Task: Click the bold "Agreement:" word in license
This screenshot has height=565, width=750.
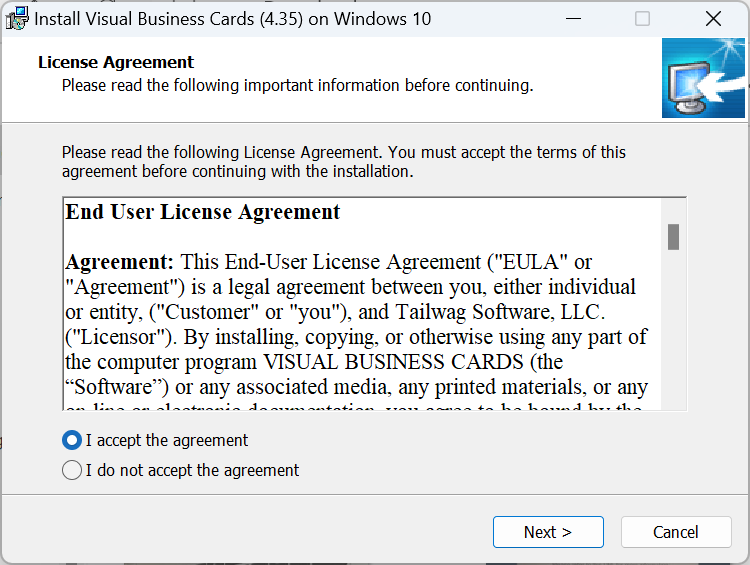Action: pos(119,262)
